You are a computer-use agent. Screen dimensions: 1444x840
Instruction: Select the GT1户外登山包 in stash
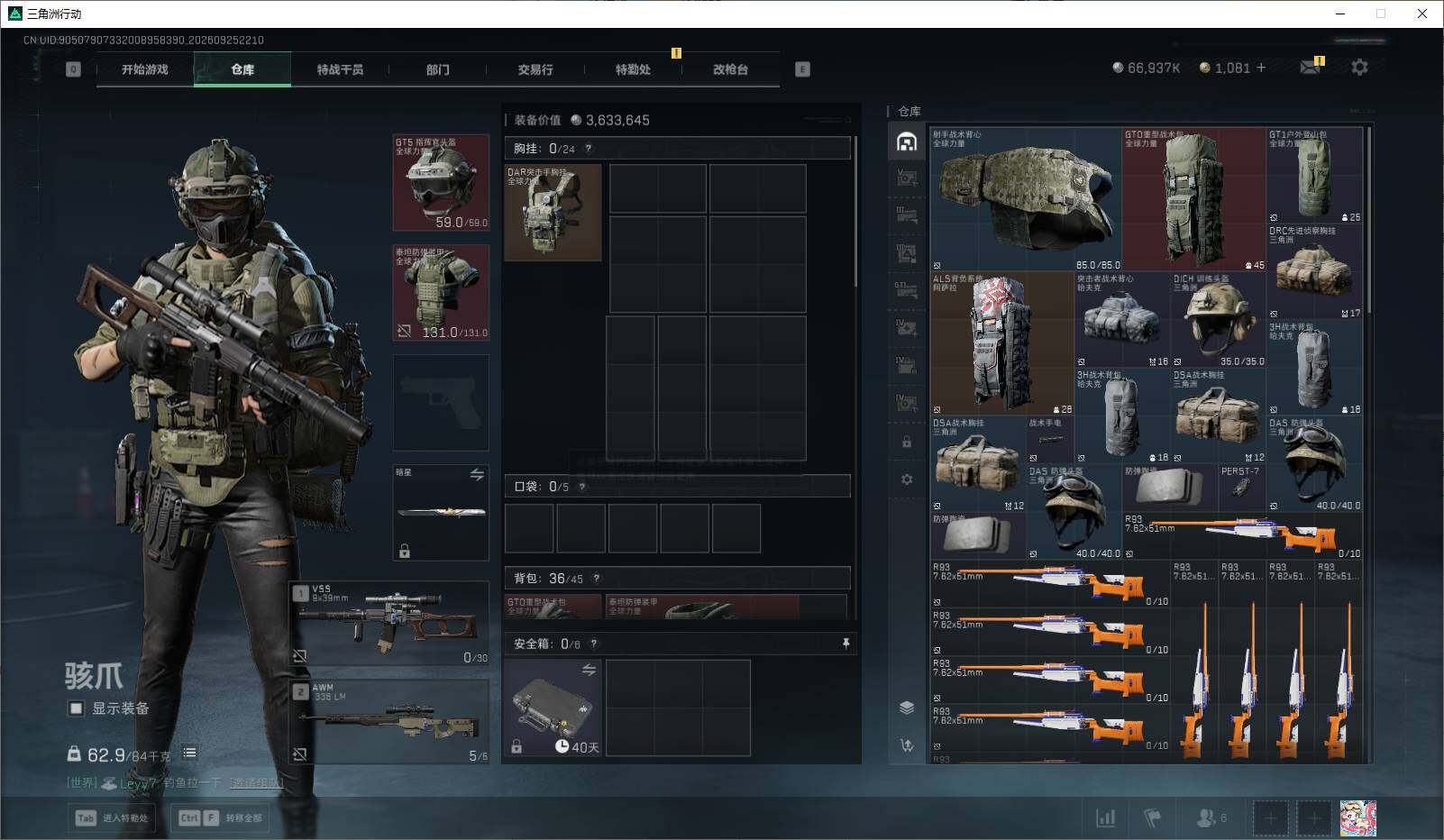1314,176
